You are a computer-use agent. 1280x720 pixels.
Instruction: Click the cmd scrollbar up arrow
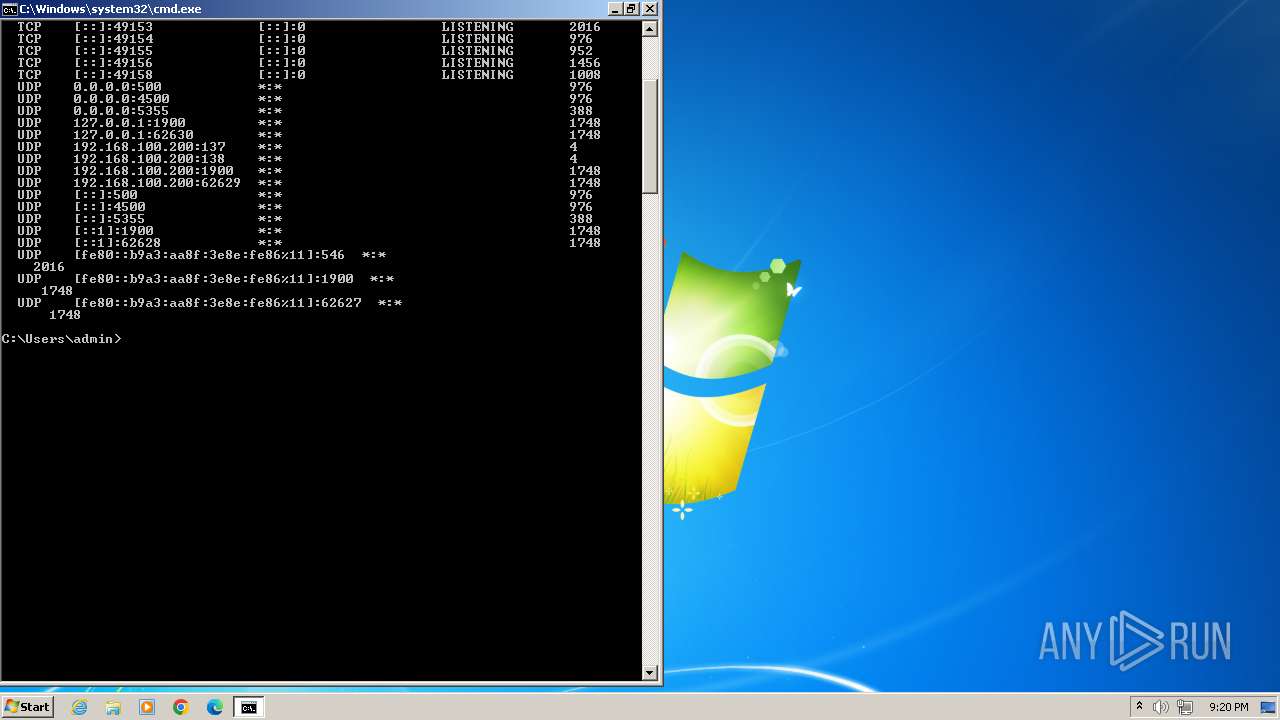[650, 29]
